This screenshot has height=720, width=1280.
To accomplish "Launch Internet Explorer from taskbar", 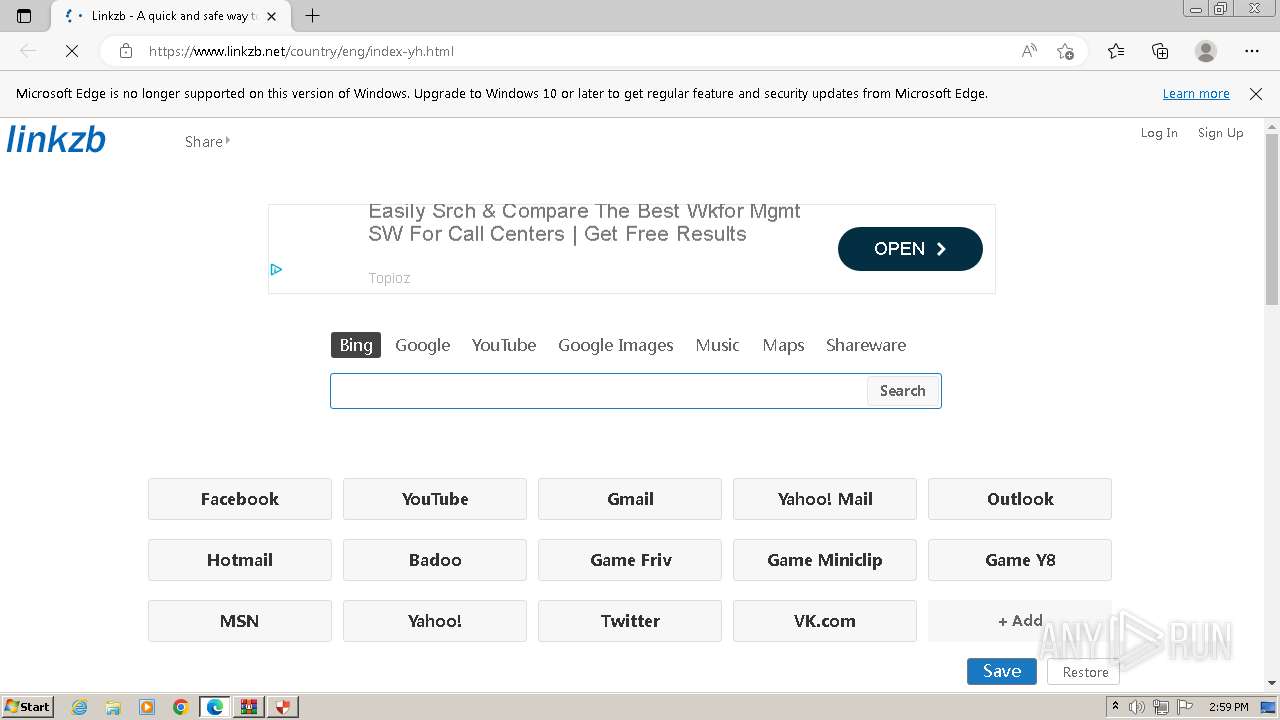I will coord(79,707).
